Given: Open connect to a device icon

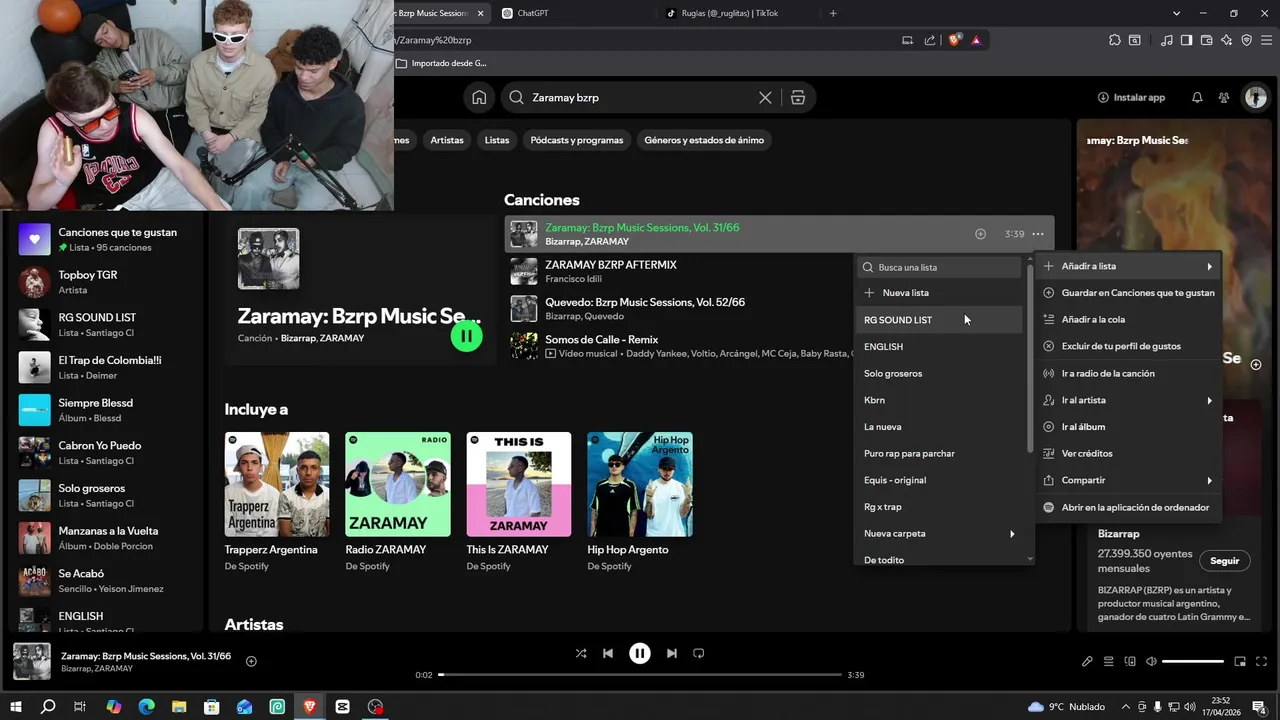Looking at the screenshot, I should [x=1130, y=661].
